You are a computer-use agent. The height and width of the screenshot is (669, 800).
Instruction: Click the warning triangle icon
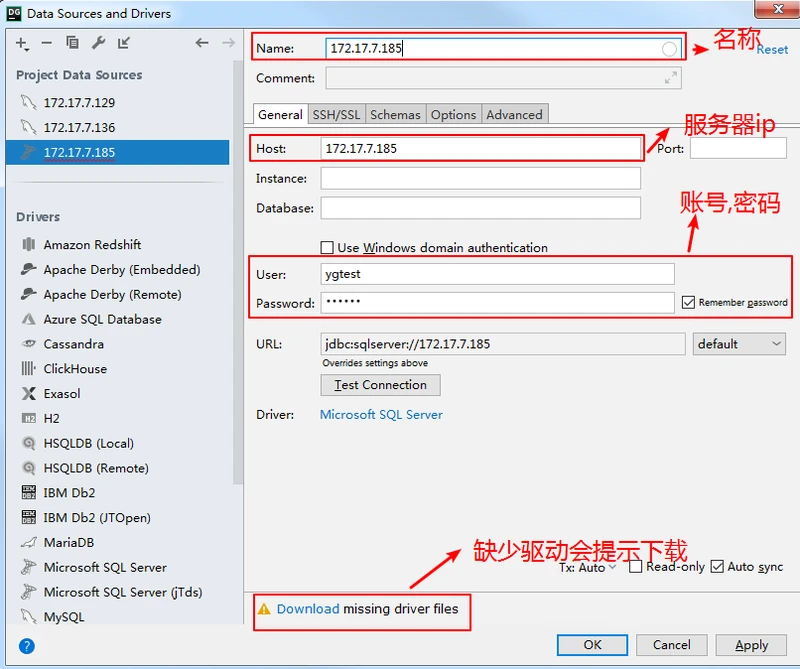264,609
